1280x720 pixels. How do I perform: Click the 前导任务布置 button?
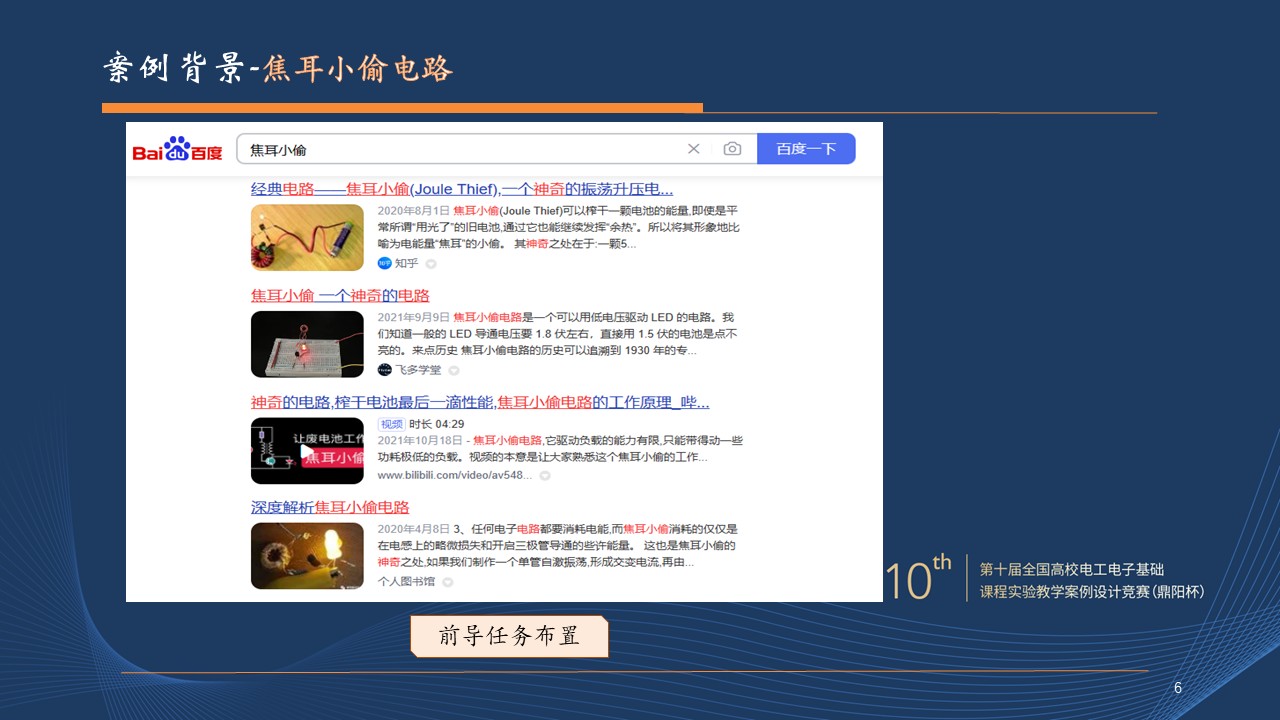click(509, 636)
